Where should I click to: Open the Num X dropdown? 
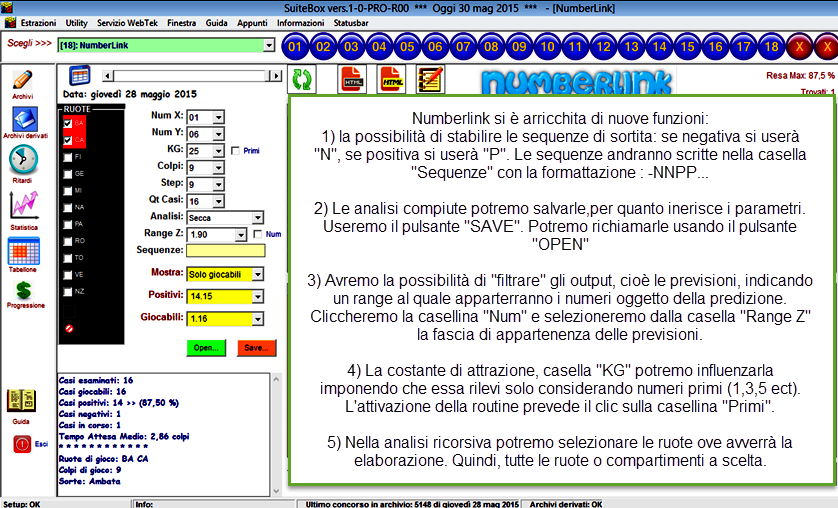point(219,117)
